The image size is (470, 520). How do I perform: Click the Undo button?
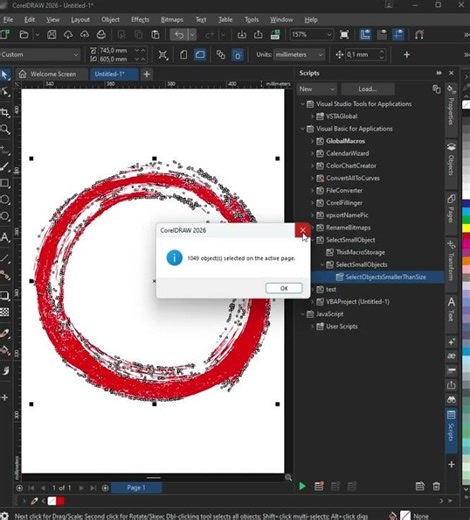click(x=179, y=35)
